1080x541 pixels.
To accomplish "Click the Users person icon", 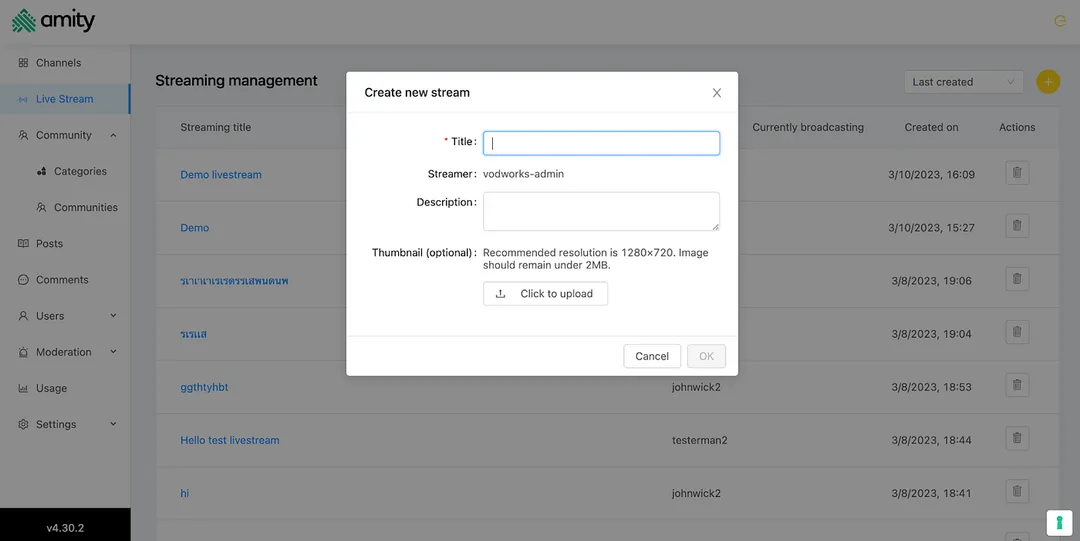I will coord(23,316).
